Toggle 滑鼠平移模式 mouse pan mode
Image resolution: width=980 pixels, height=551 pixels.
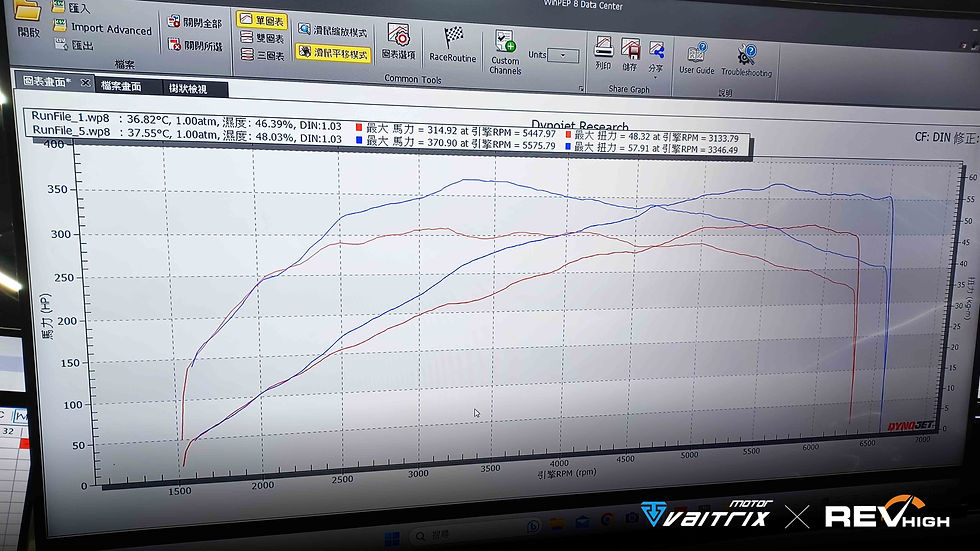tap(333, 53)
